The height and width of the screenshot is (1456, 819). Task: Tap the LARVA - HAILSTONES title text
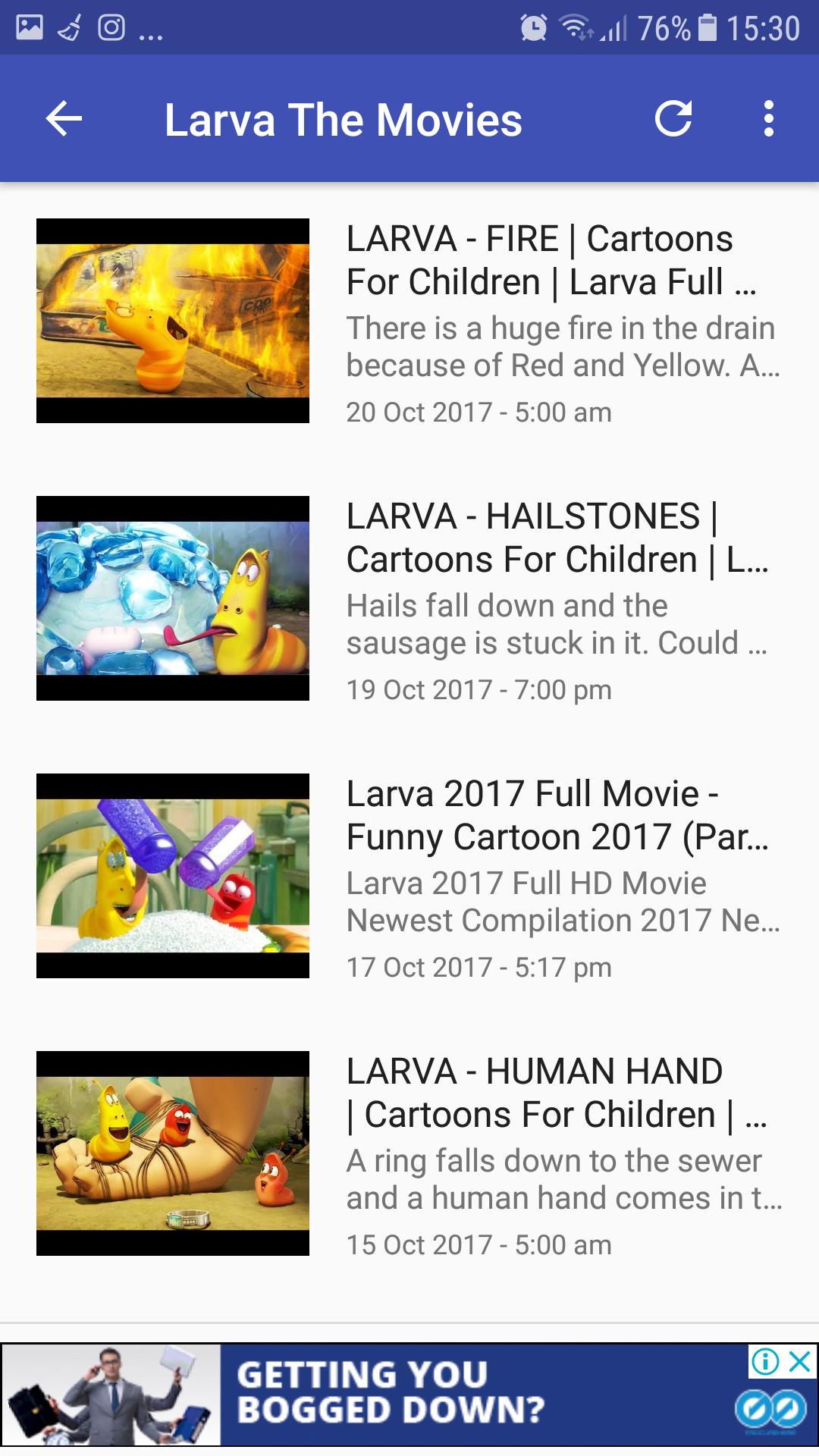tap(557, 538)
